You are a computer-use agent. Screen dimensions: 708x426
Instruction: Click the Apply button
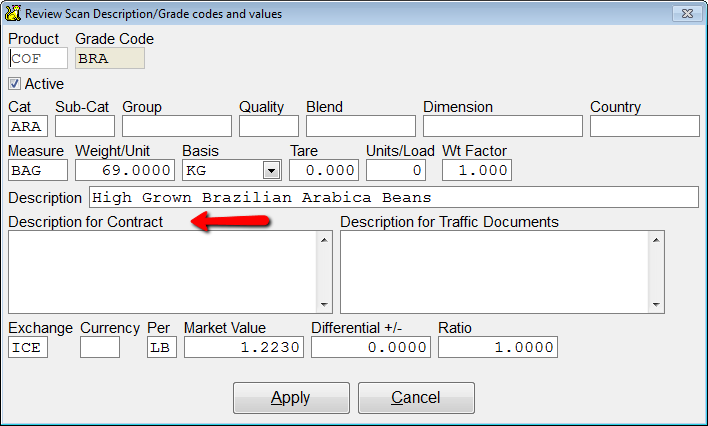click(291, 398)
